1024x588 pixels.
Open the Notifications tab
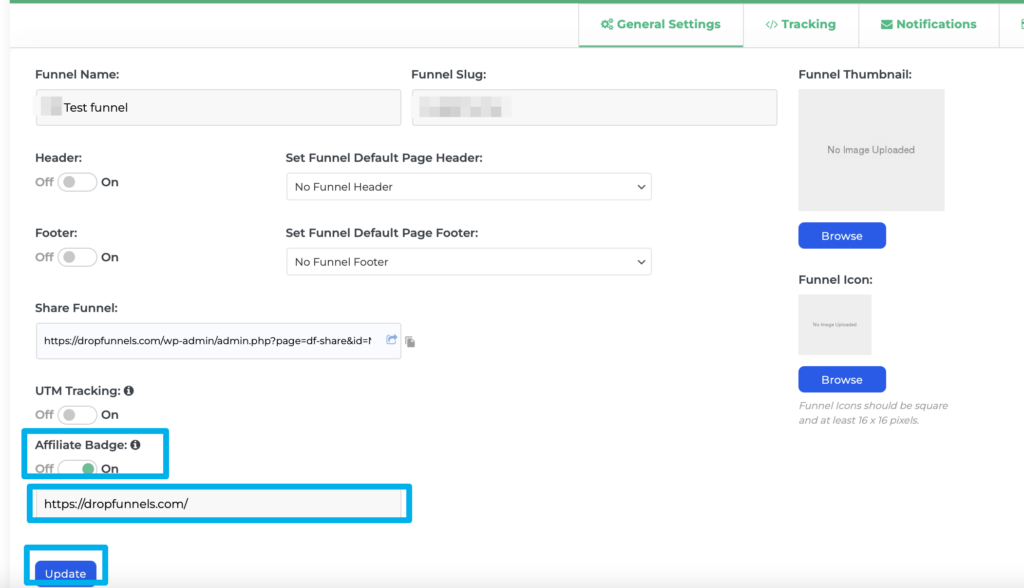927,24
